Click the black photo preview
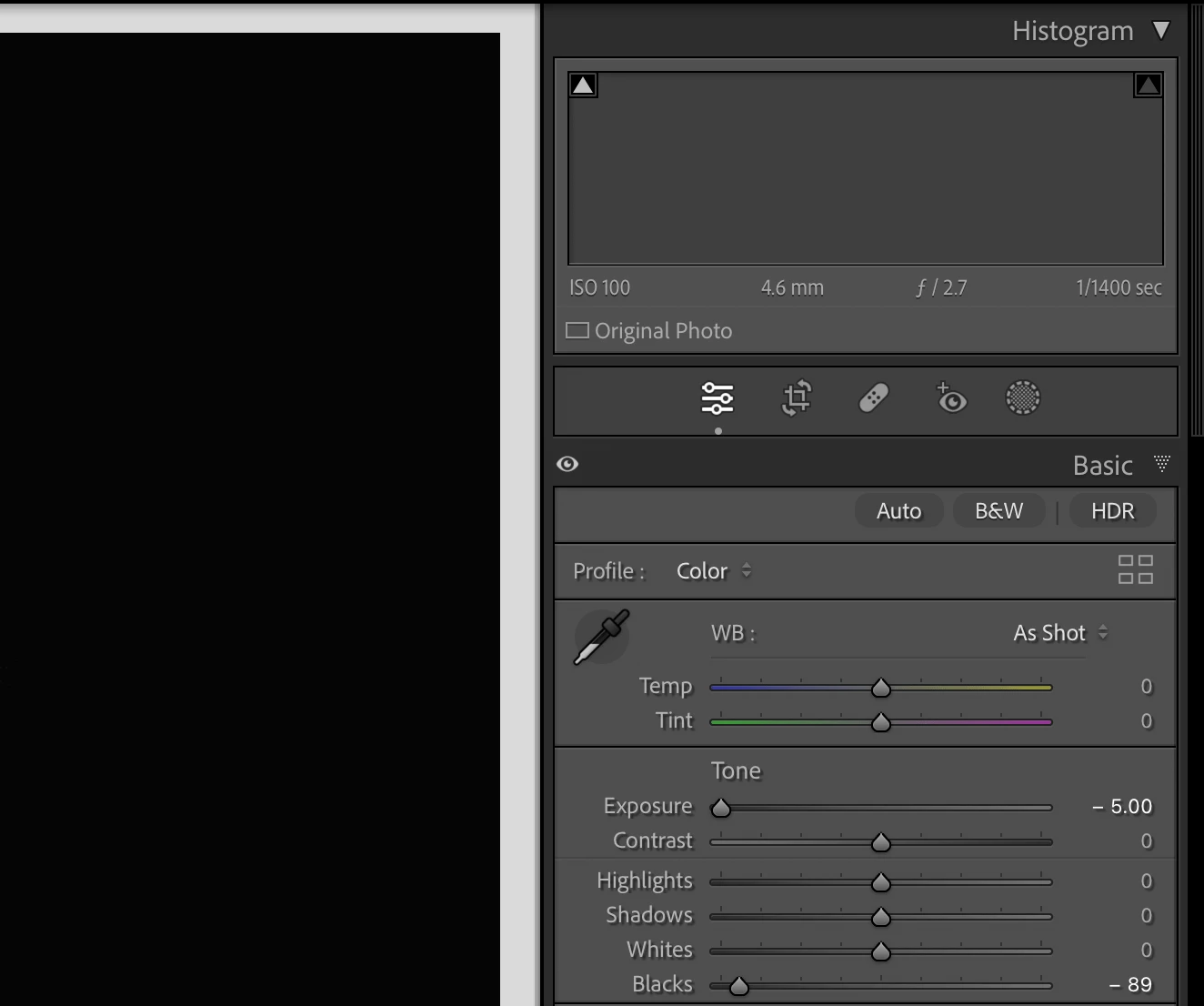Viewport: 1204px width, 1006px height. tap(249, 518)
